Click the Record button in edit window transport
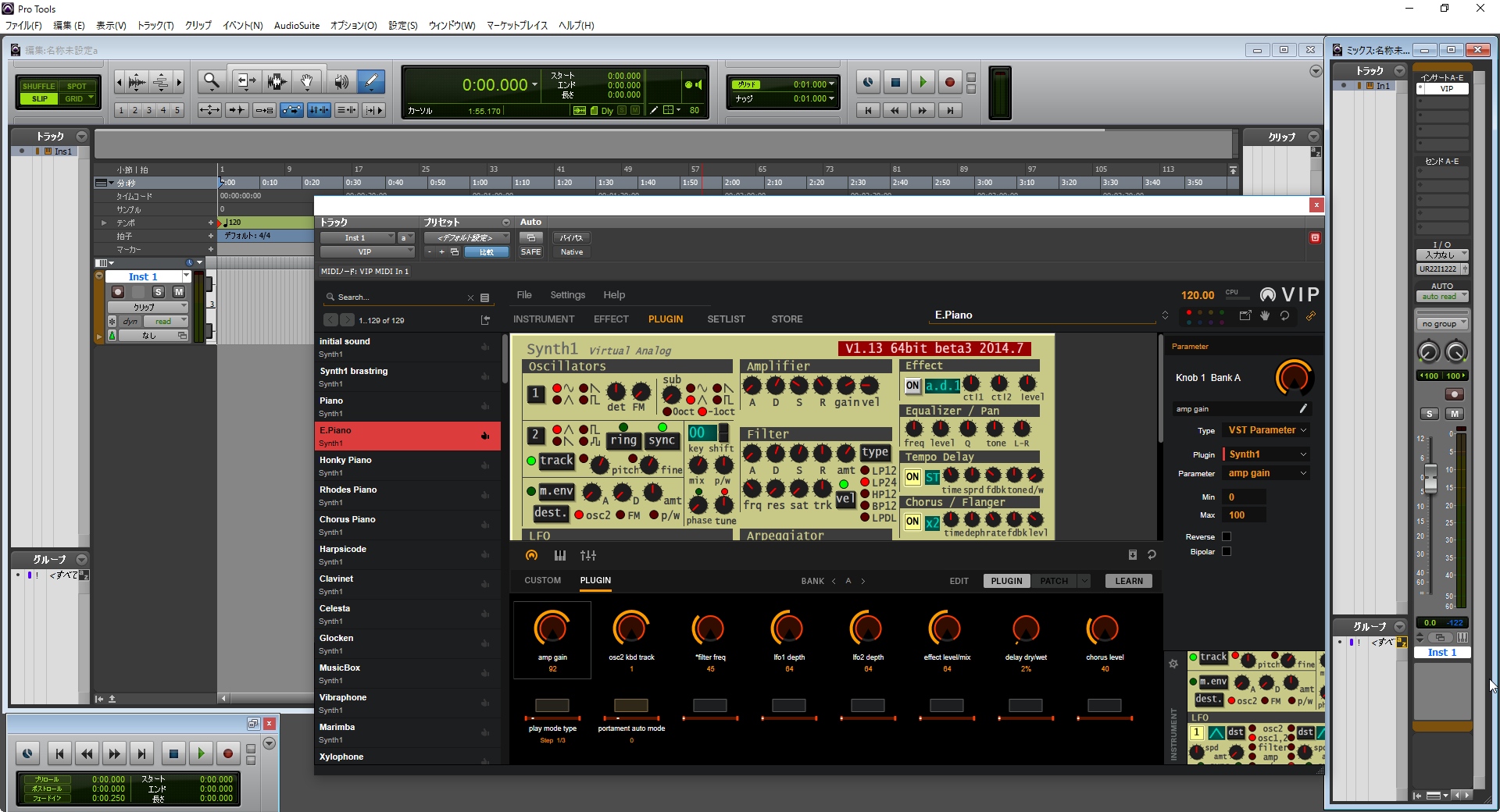 (x=949, y=82)
